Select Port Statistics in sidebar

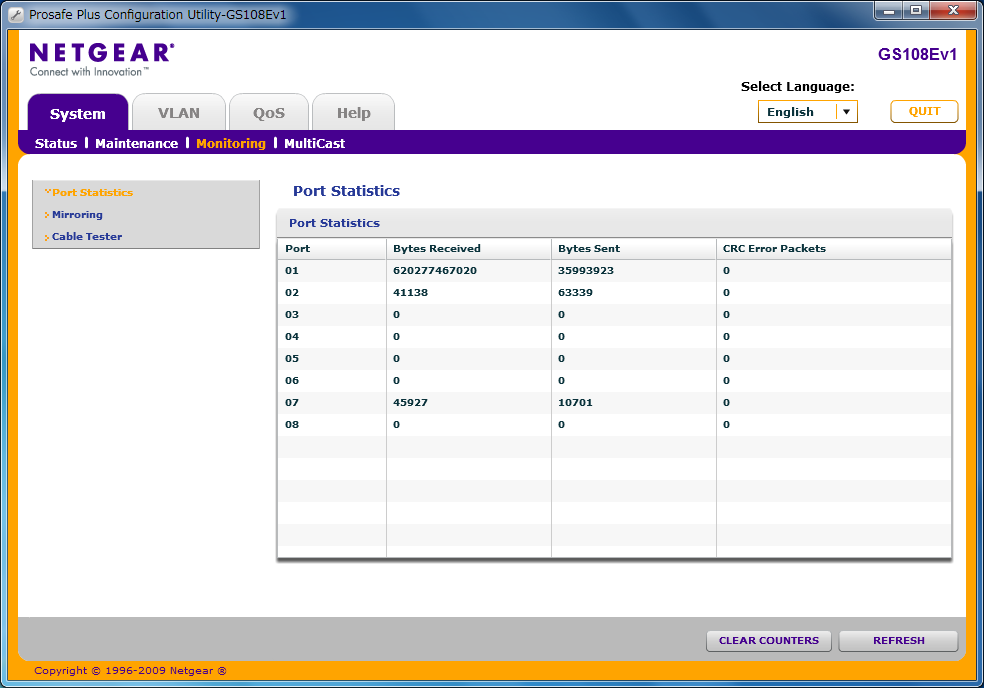(x=92, y=193)
